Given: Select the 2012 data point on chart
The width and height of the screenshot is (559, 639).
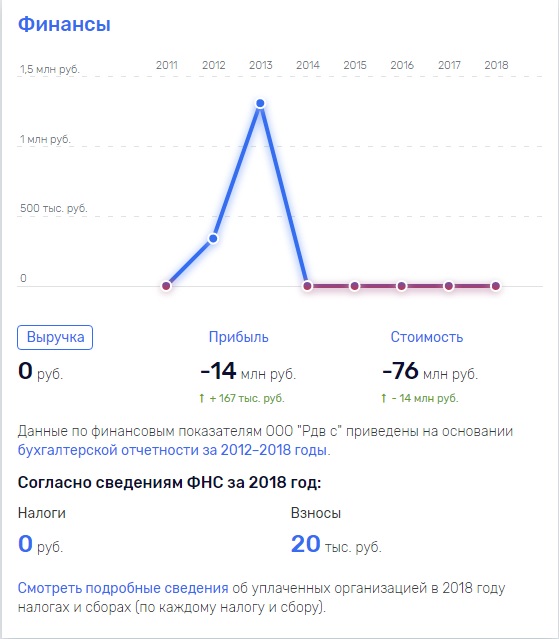Looking at the screenshot, I should [213, 238].
